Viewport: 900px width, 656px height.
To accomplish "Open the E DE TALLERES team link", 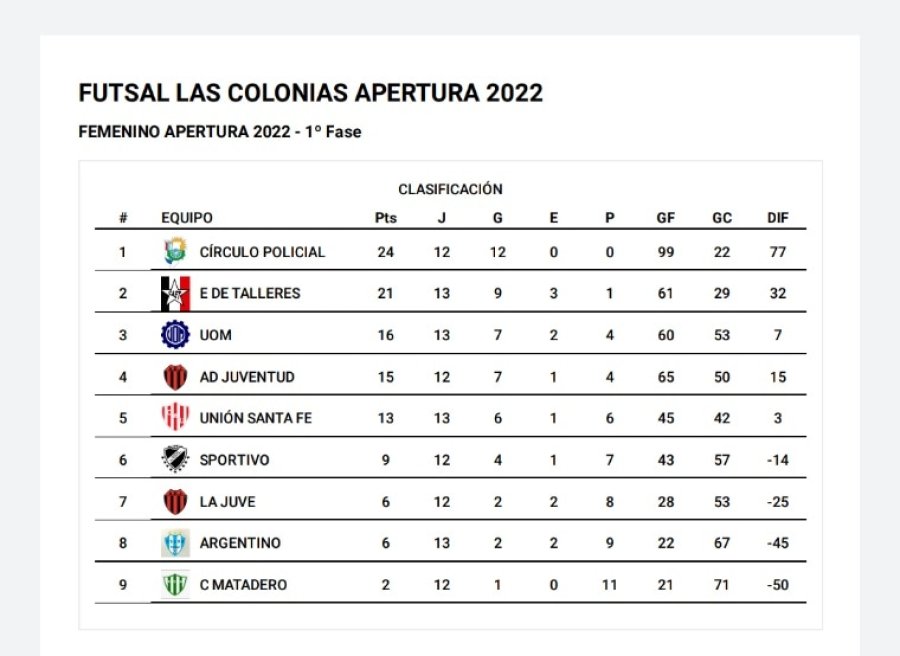I will tap(250, 294).
